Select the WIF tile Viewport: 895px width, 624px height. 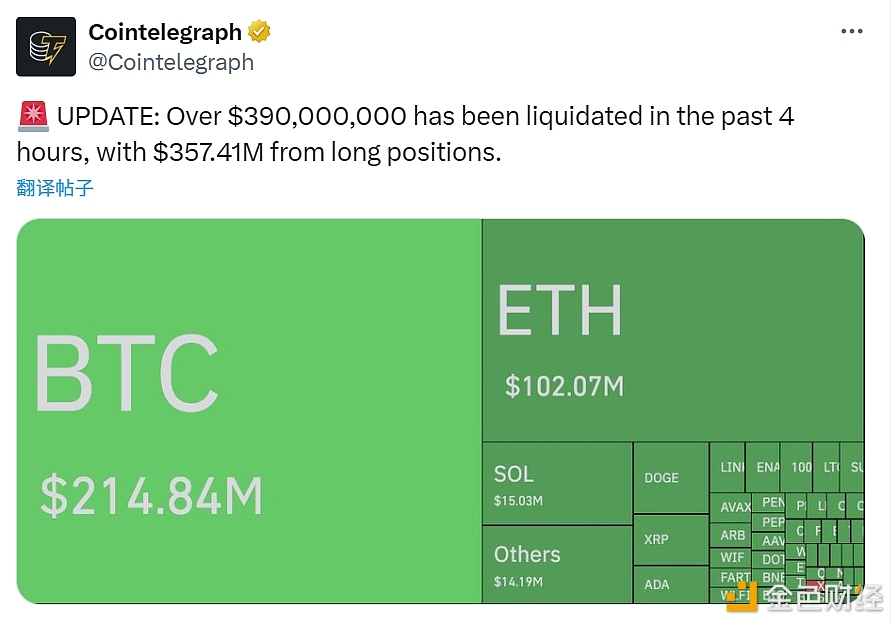(x=733, y=557)
